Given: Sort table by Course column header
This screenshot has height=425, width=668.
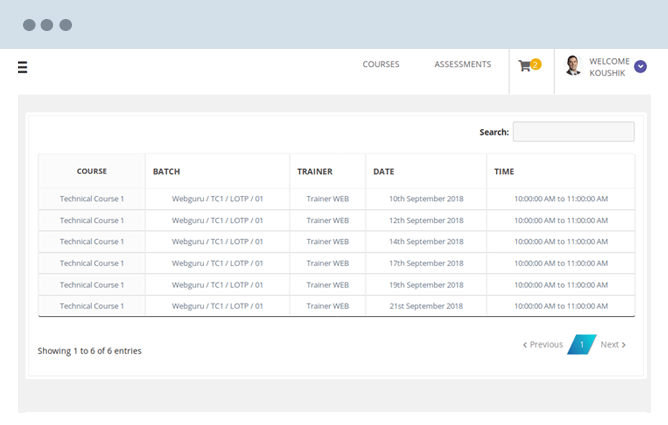Looking at the screenshot, I should point(92,171).
